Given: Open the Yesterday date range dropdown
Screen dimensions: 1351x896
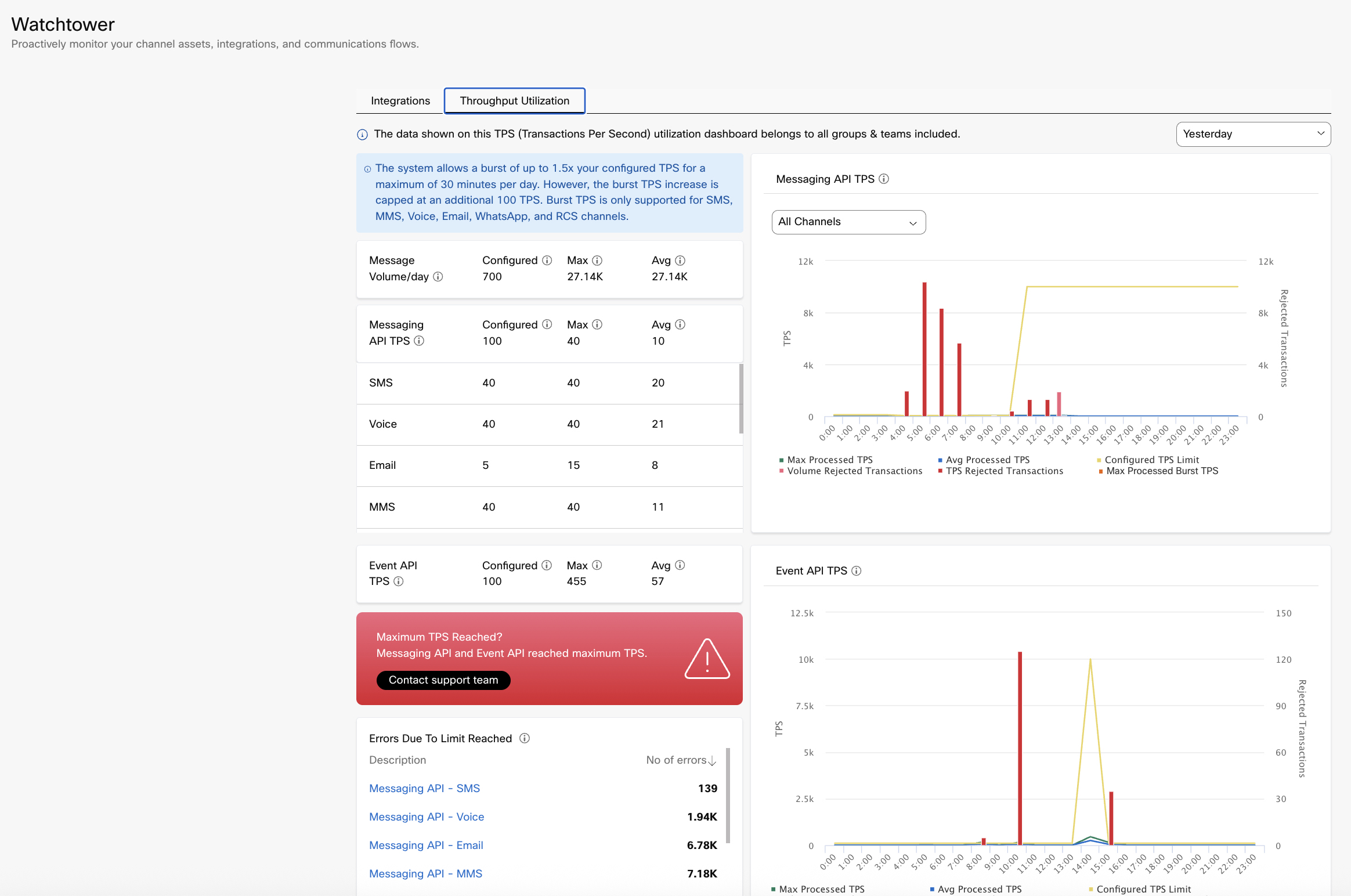Looking at the screenshot, I should (1253, 134).
